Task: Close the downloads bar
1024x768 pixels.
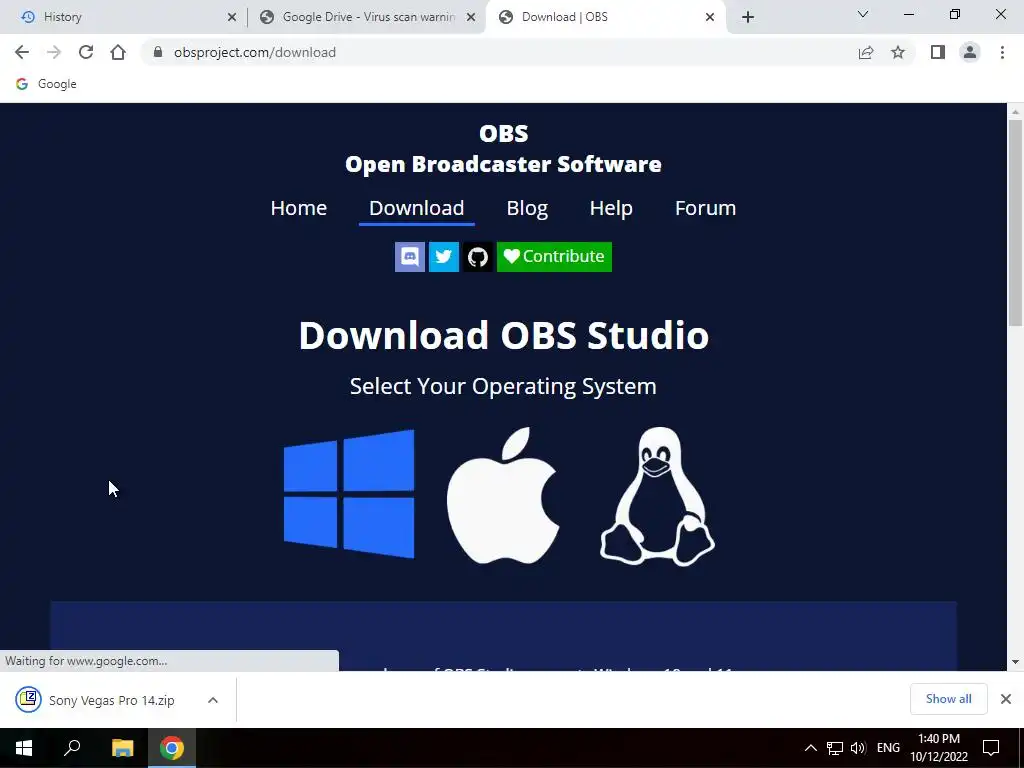Action: click(x=1006, y=699)
